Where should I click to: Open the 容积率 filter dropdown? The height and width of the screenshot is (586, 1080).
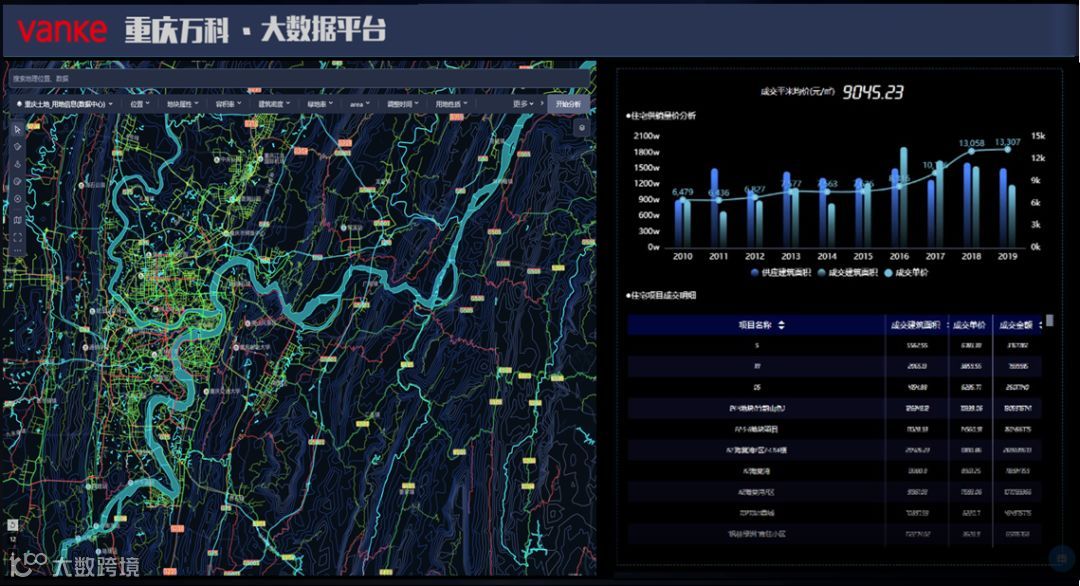[x=228, y=104]
